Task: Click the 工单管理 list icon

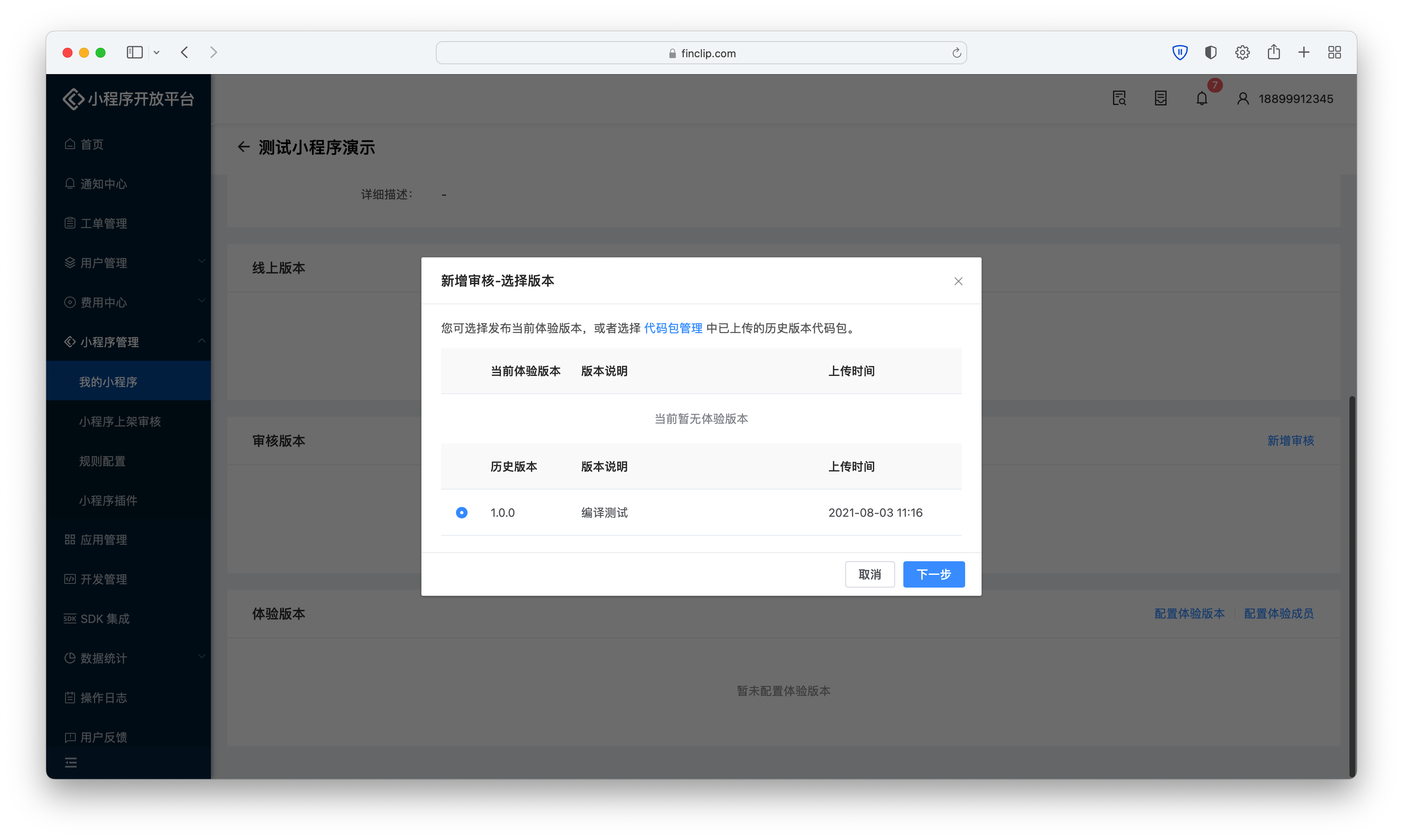Action: coord(70,223)
